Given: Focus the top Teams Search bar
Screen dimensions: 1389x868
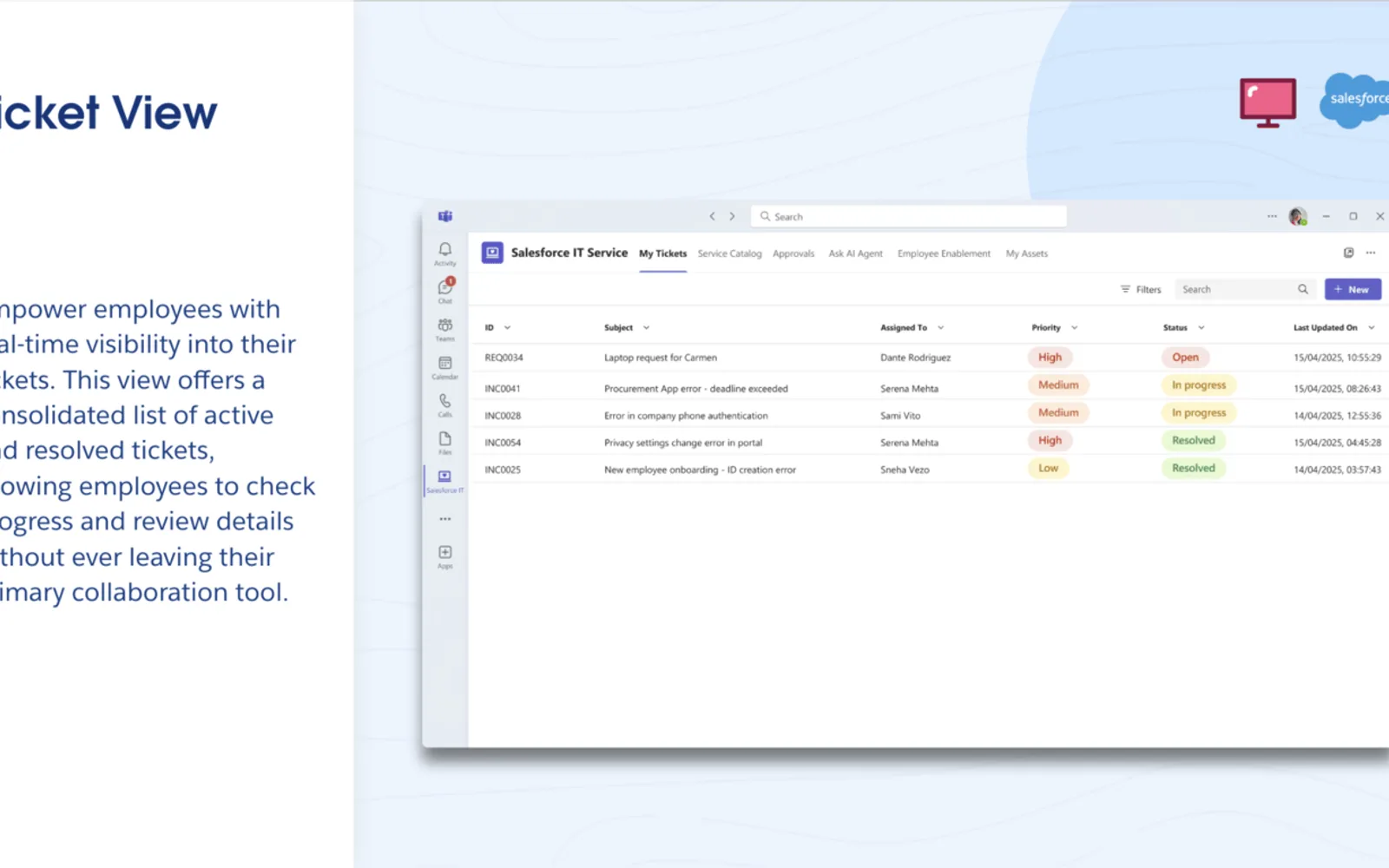Looking at the screenshot, I should pos(909,216).
